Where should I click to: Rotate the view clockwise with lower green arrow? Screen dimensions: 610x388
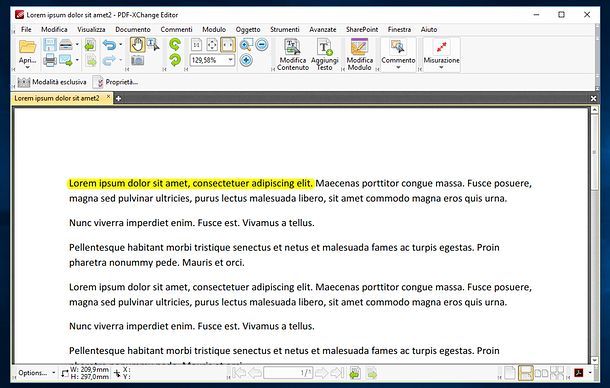175,60
